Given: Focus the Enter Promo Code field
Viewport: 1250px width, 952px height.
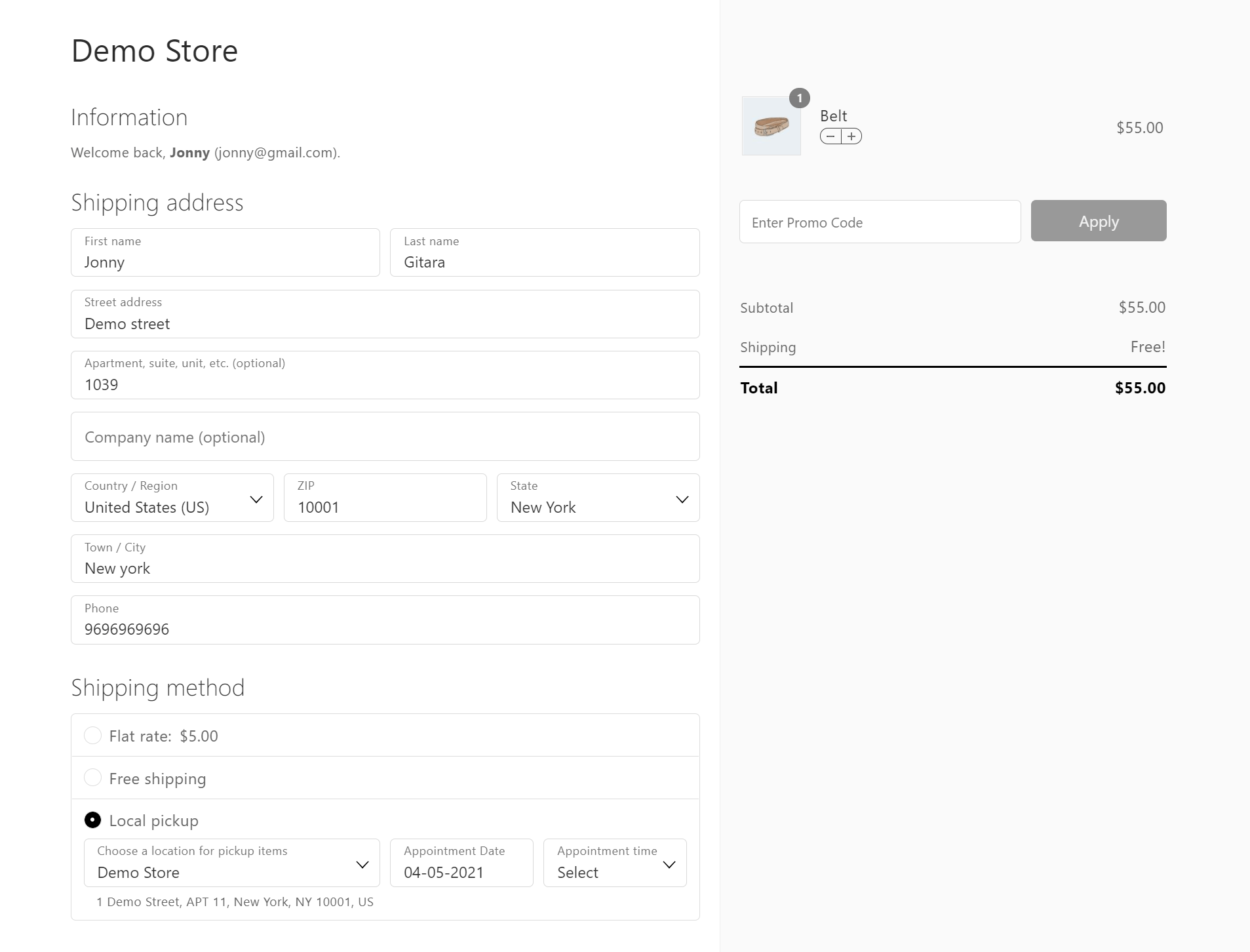Looking at the screenshot, I should tap(880, 222).
